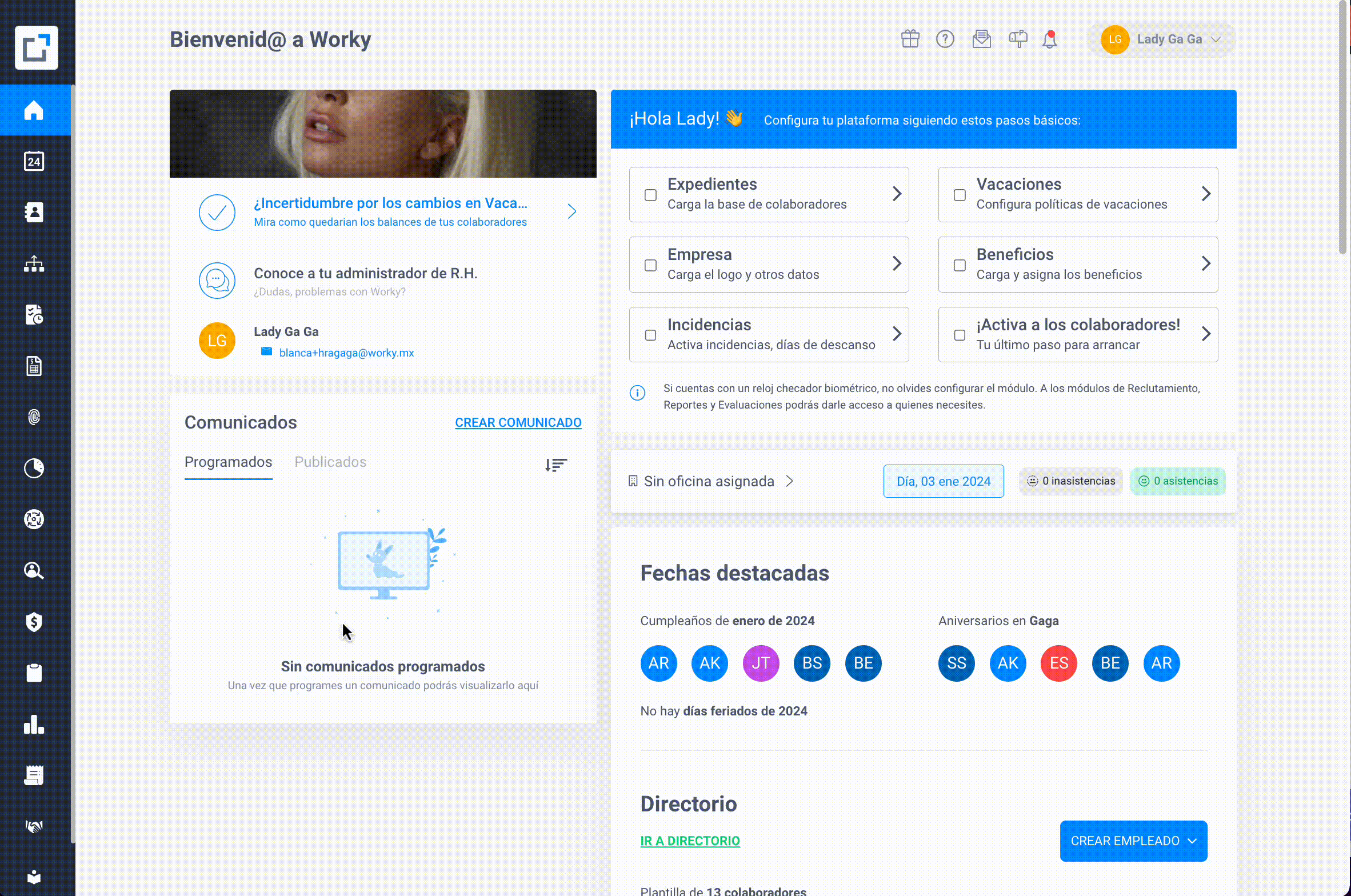Open the mail envelope icon in header
This screenshot has width=1351, height=896.
[x=982, y=39]
